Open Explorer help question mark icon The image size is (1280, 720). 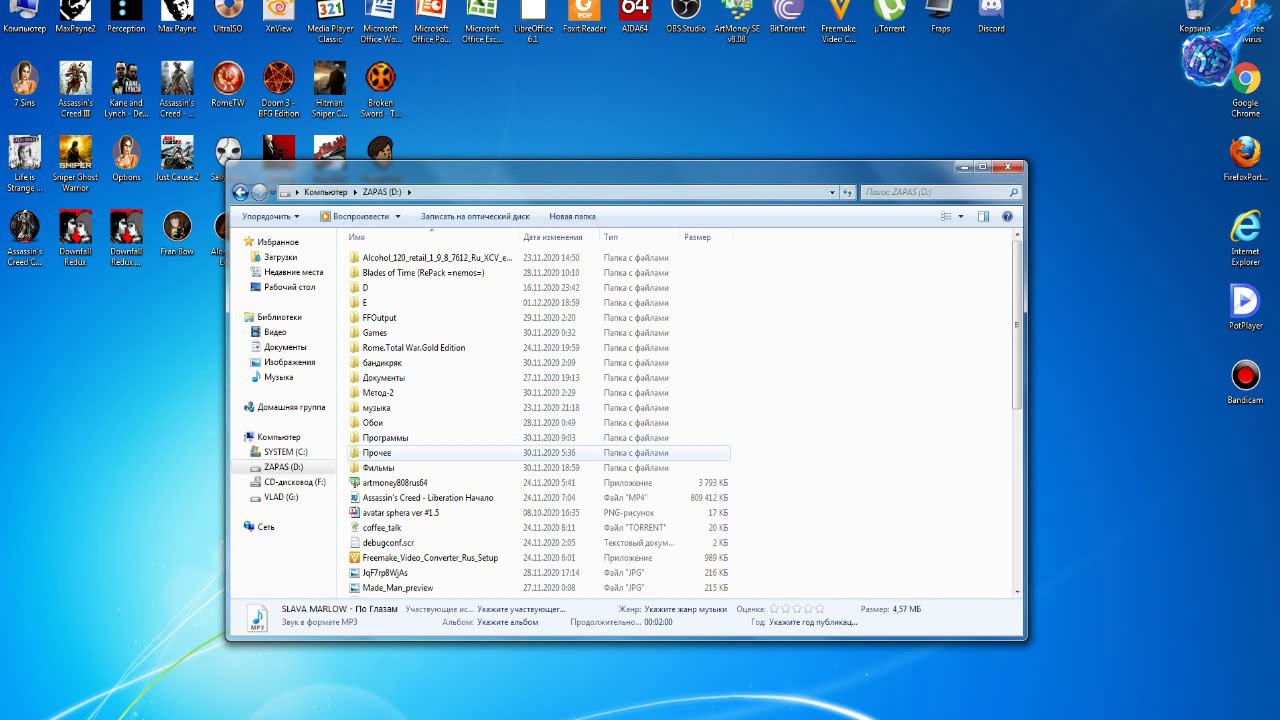tap(1007, 216)
